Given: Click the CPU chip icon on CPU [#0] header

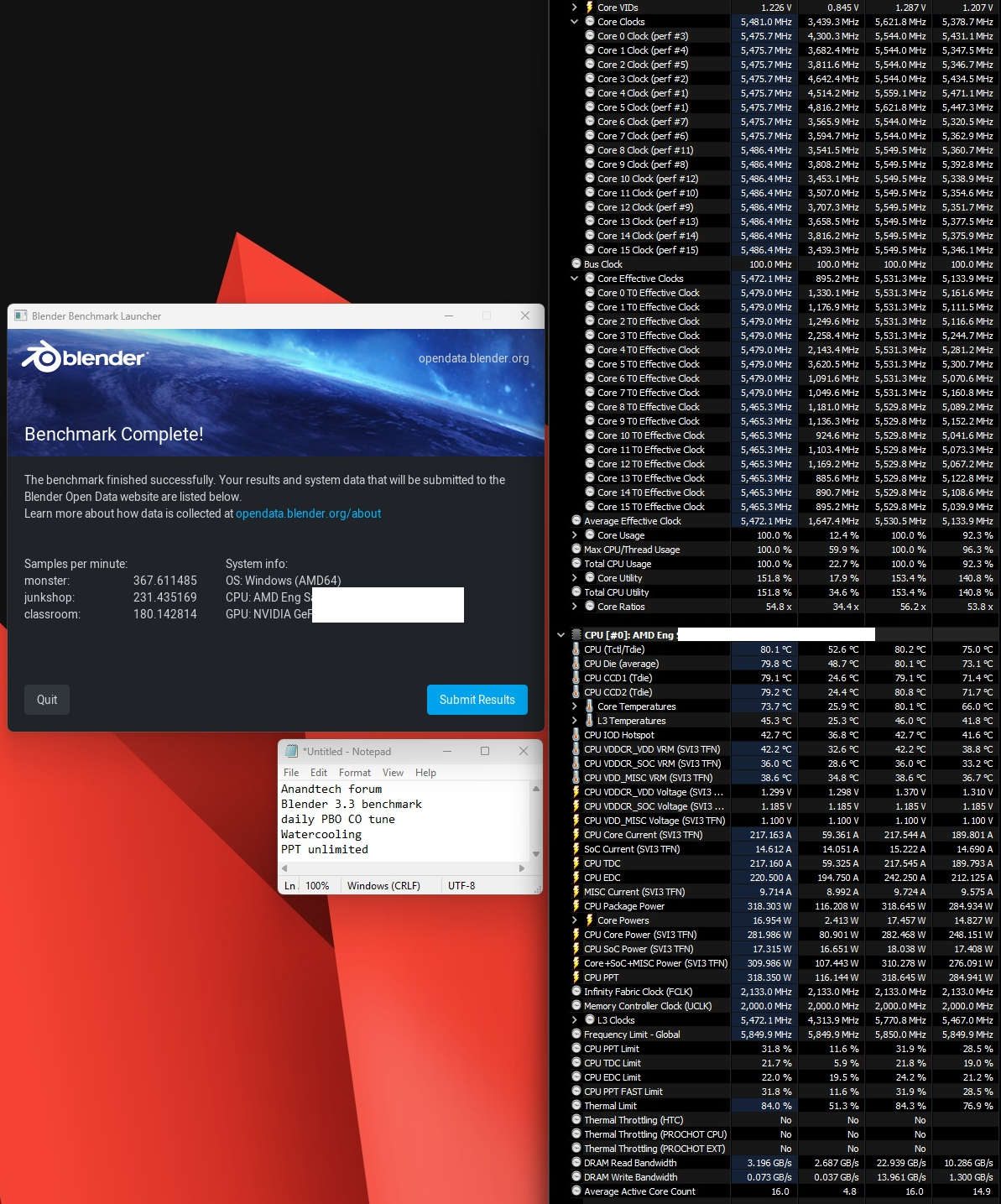Looking at the screenshot, I should [576, 634].
